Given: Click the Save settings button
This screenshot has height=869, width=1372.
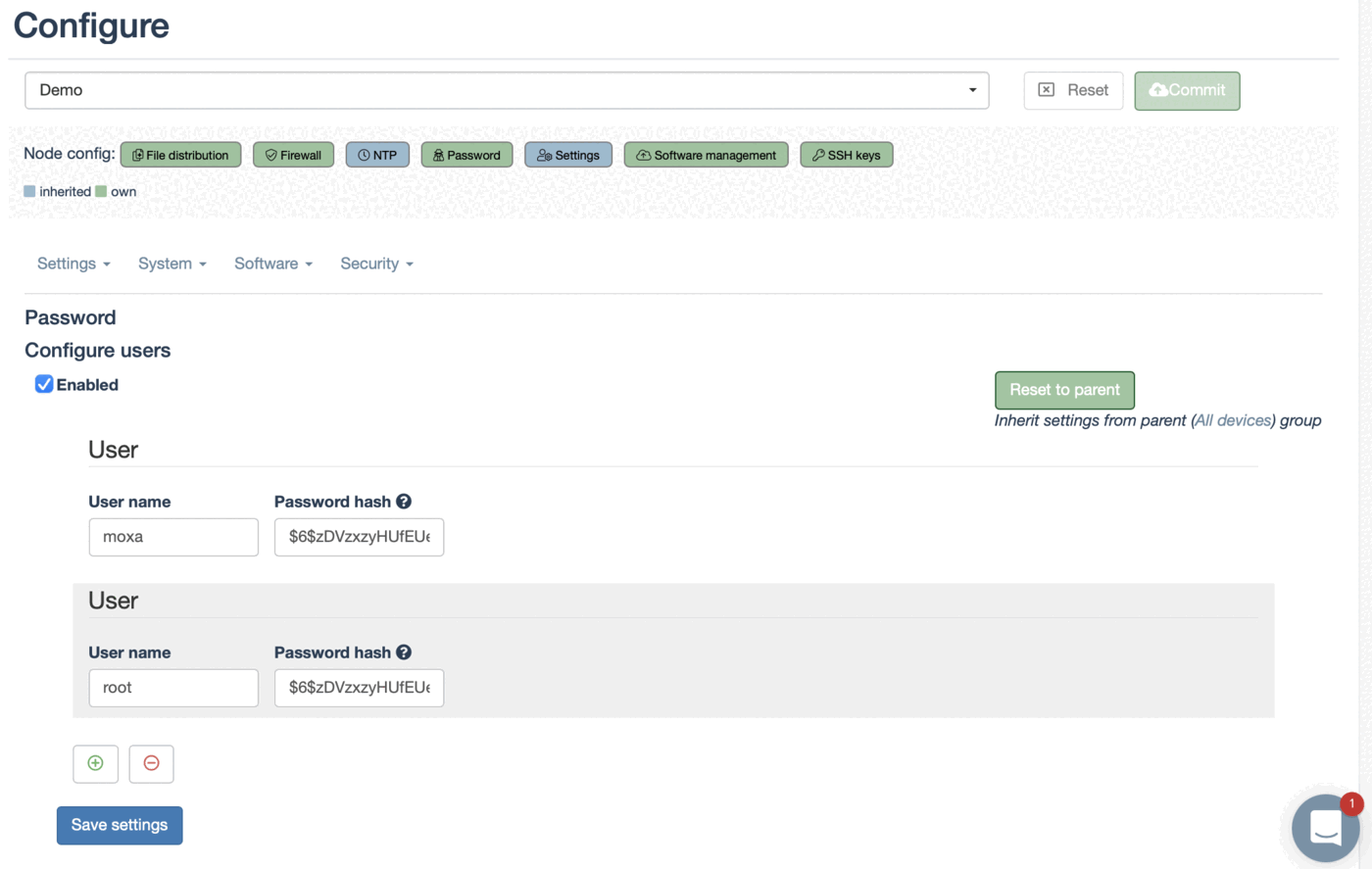Looking at the screenshot, I should point(120,825).
